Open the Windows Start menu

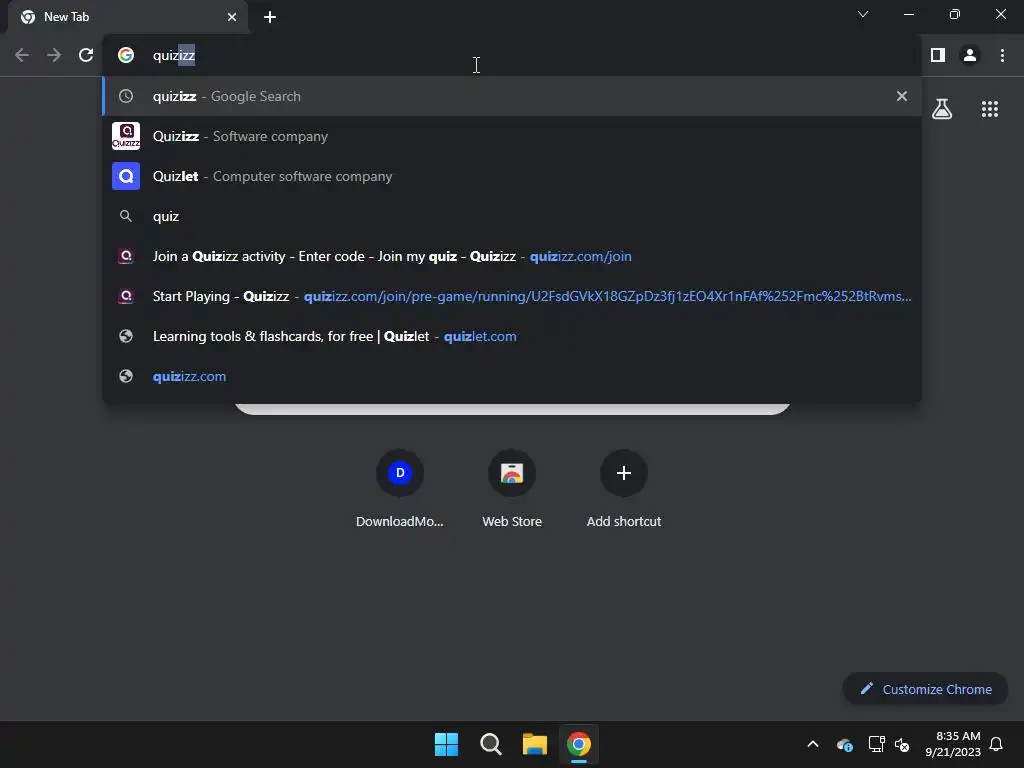(x=447, y=744)
